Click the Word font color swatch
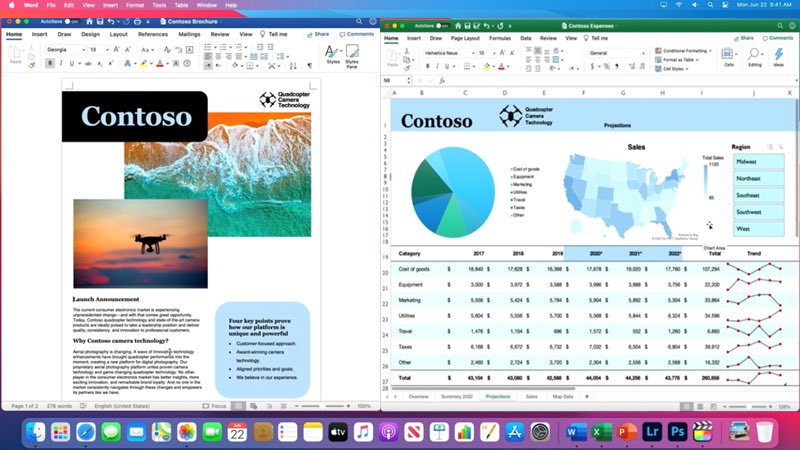This screenshot has width=800, height=450. 160,63
